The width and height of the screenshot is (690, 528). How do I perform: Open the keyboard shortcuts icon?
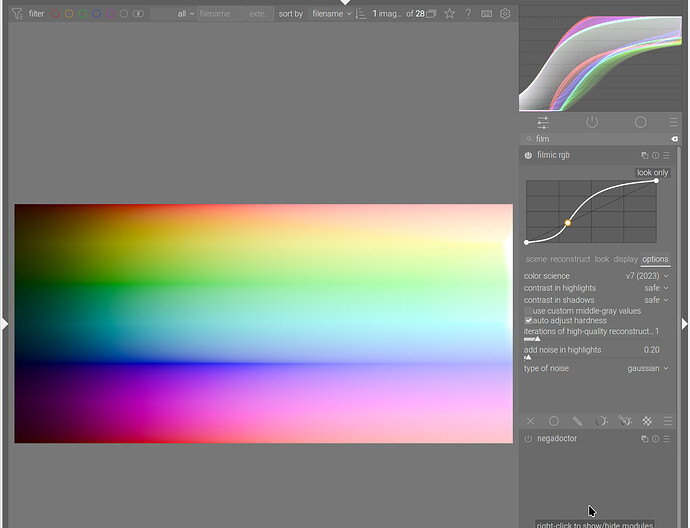click(486, 14)
